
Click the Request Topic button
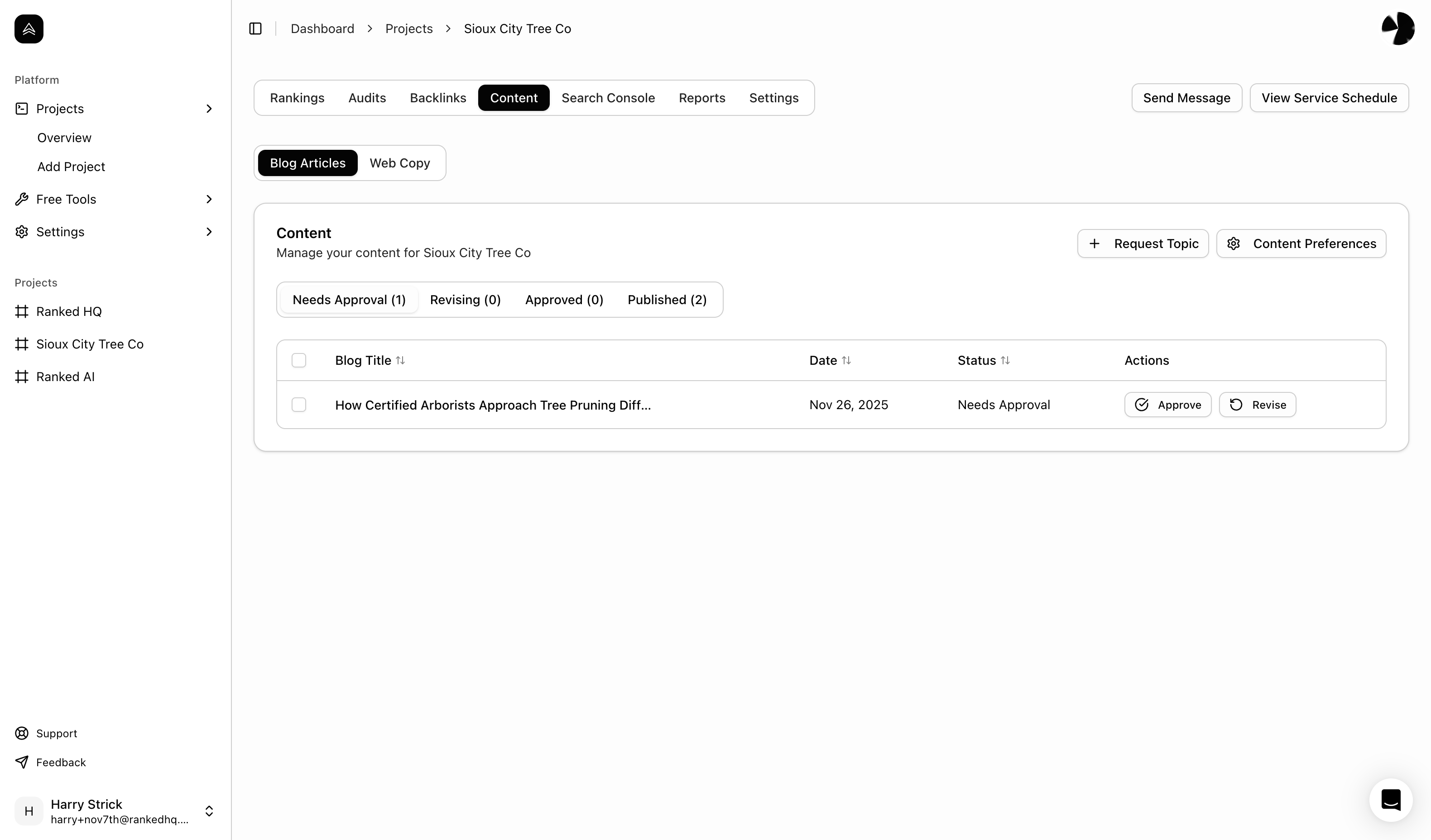click(x=1143, y=243)
